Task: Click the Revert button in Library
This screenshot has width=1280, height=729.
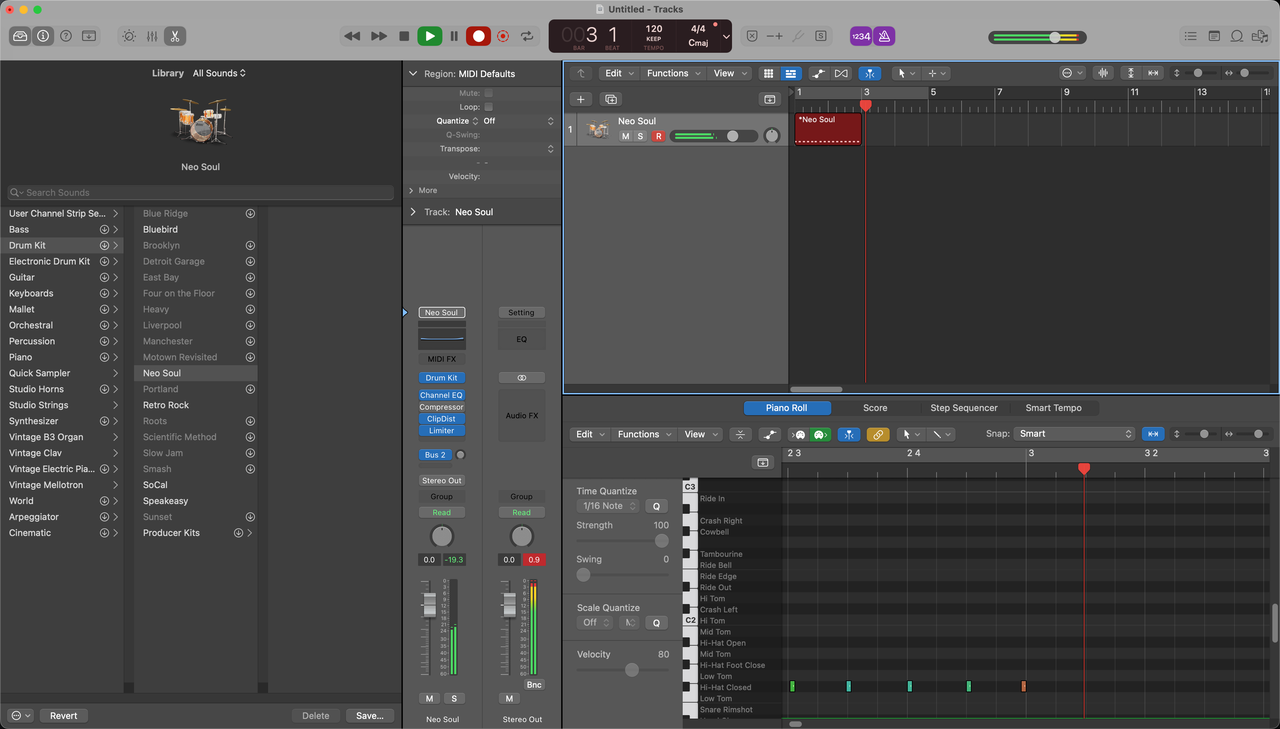Action: [63, 716]
